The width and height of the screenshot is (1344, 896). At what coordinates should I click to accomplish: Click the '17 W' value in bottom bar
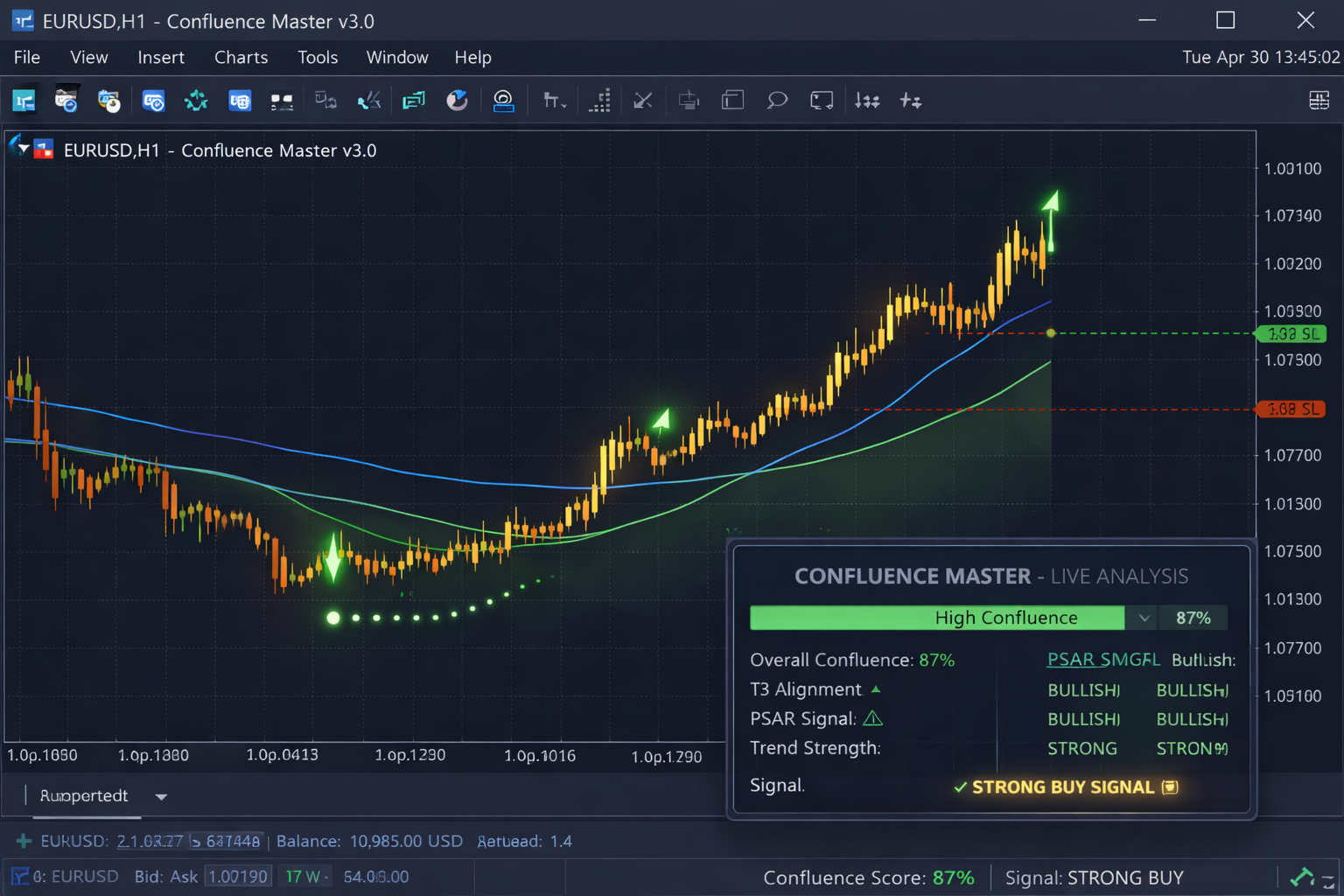coord(304,876)
